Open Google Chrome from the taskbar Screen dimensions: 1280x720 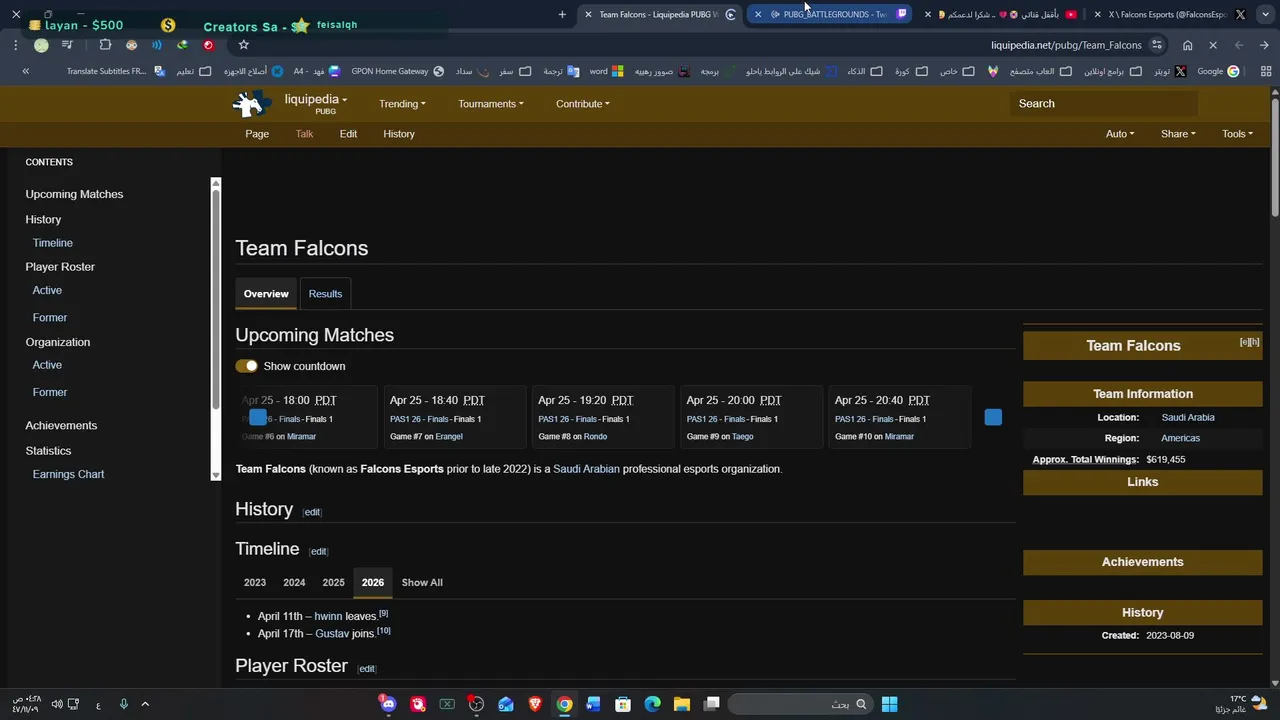point(564,704)
